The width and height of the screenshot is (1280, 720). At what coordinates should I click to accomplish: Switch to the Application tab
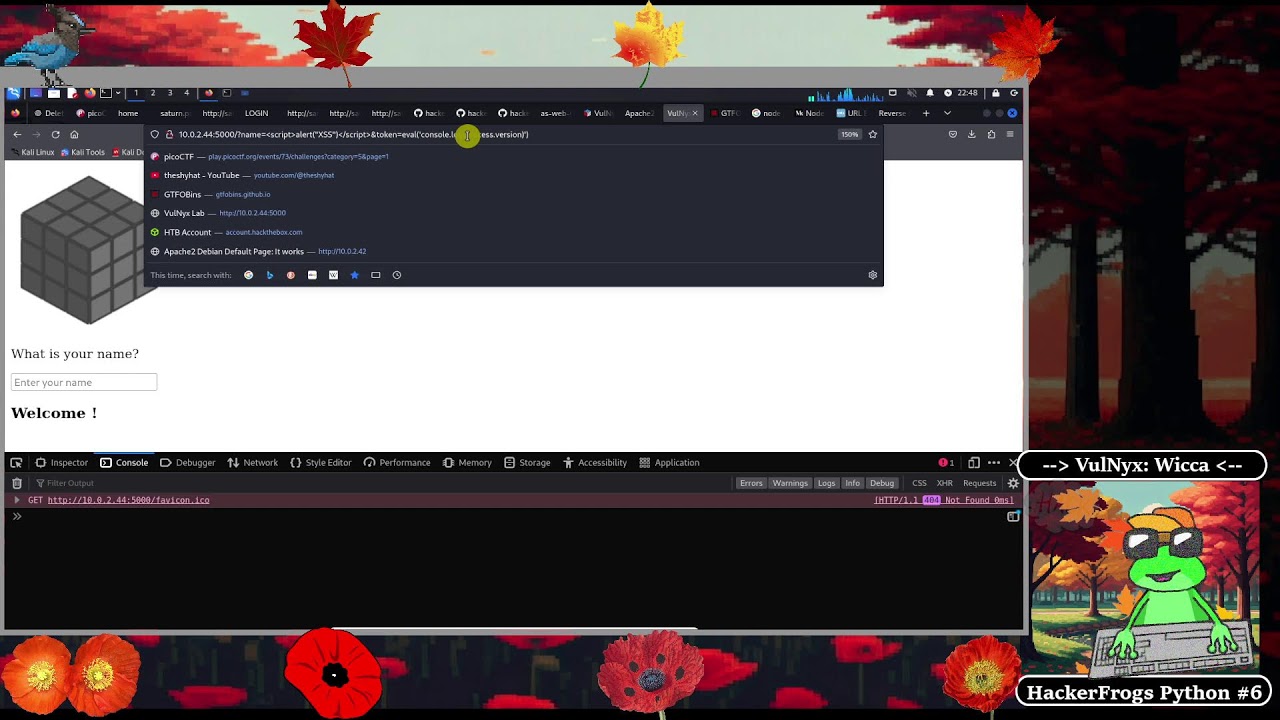pos(669,463)
